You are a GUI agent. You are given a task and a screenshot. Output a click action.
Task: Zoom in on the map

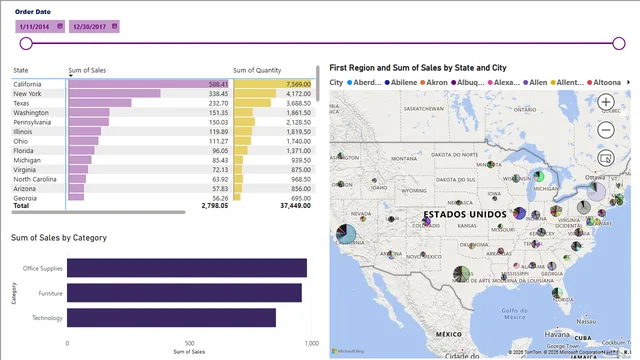(x=606, y=102)
